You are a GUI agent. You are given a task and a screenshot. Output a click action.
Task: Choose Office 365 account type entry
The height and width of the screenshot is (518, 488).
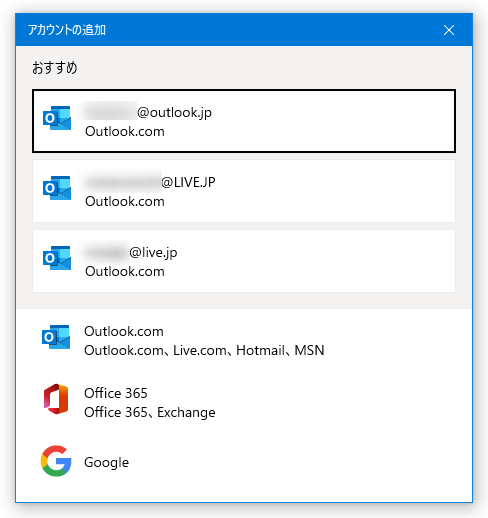pyautogui.click(x=244, y=402)
